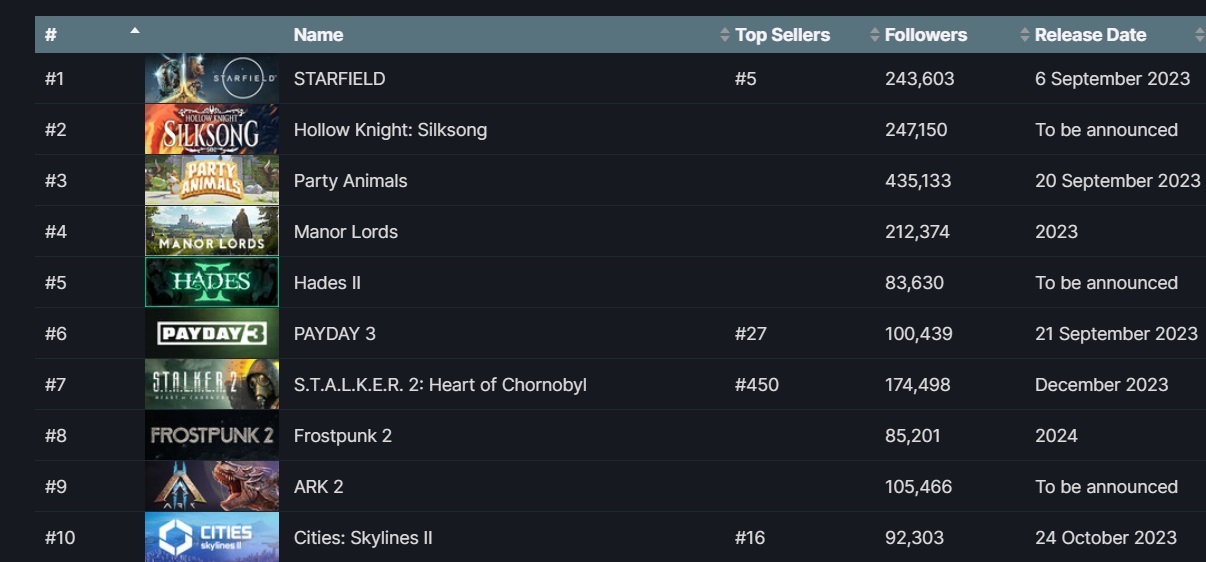The image size is (1206, 562).
Task: Select the S.T.A.L.K.E.R. 2 gas mask thumbnail
Action: click(211, 385)
